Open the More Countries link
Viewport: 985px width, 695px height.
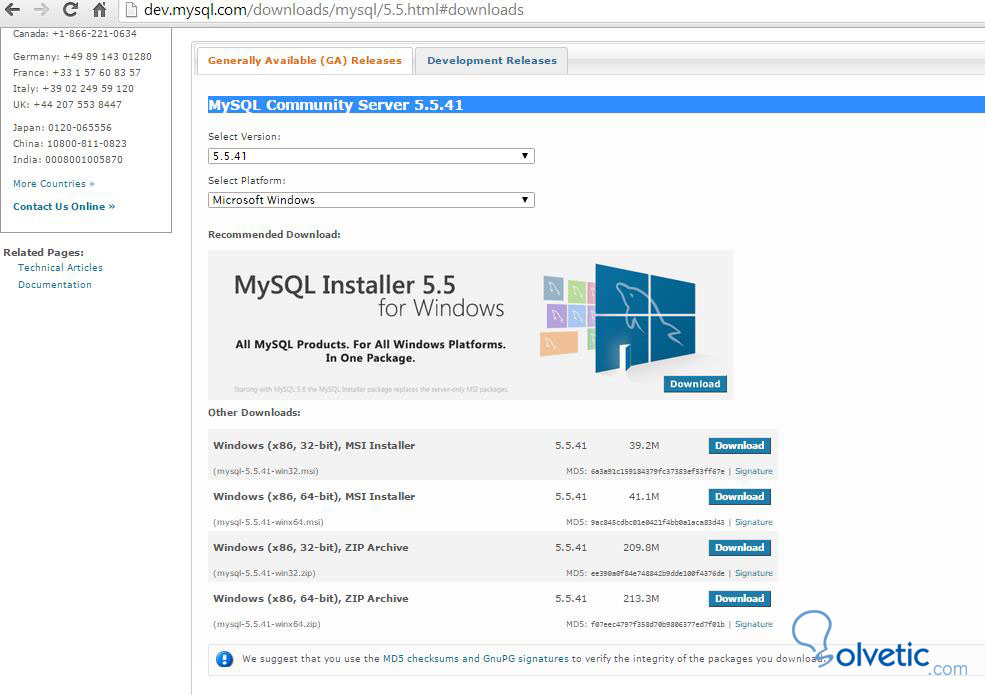coord(53,183)
